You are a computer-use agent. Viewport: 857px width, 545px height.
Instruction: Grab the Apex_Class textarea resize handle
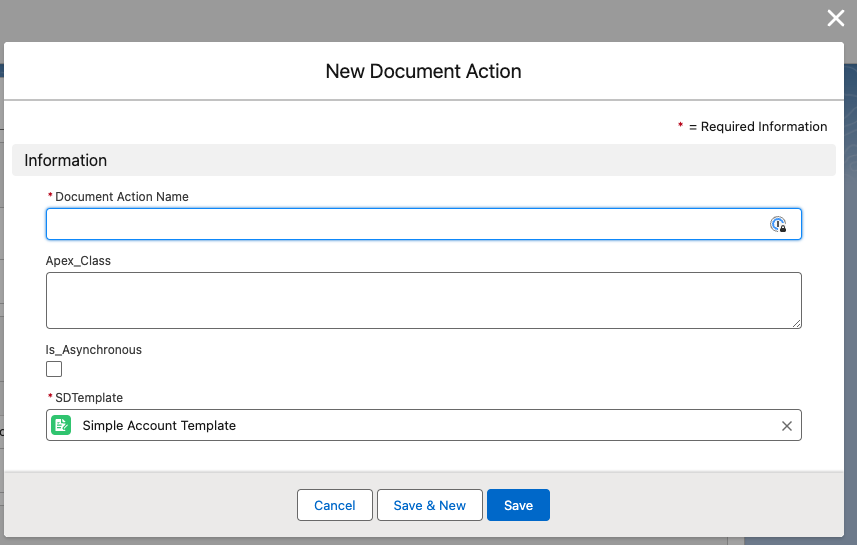(796, 324)
